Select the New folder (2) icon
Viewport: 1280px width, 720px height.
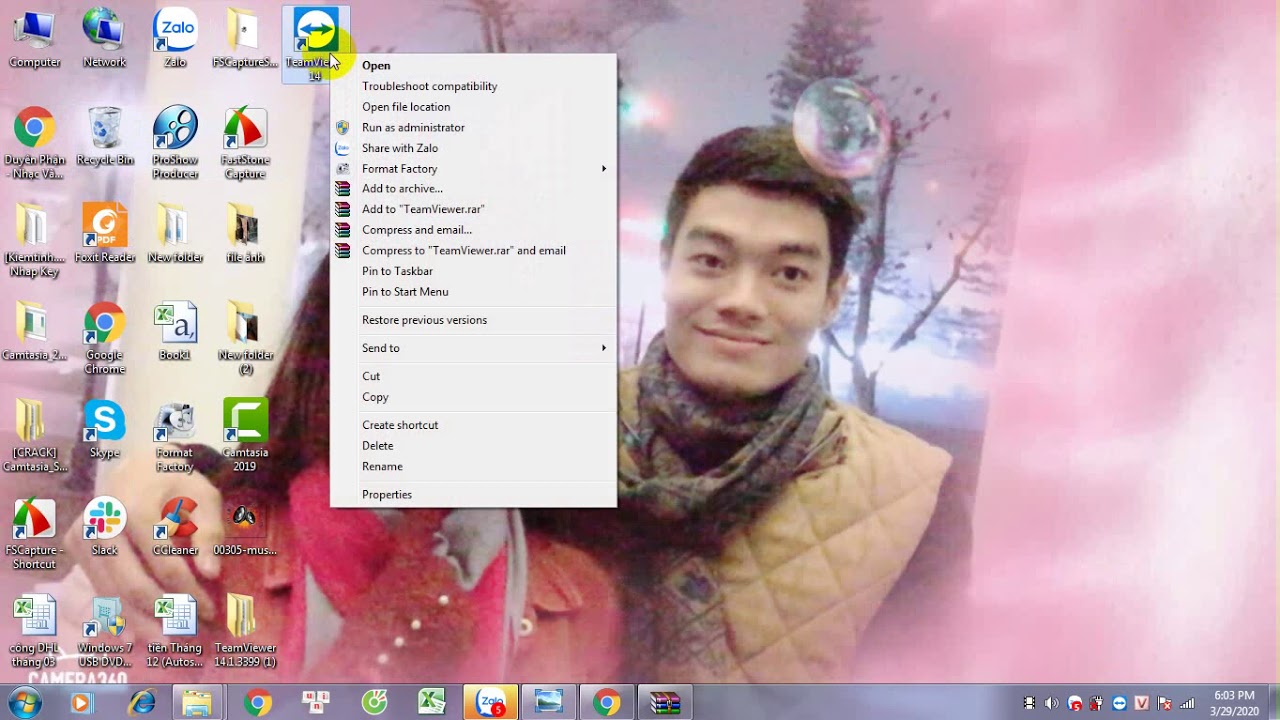point(245,339)
